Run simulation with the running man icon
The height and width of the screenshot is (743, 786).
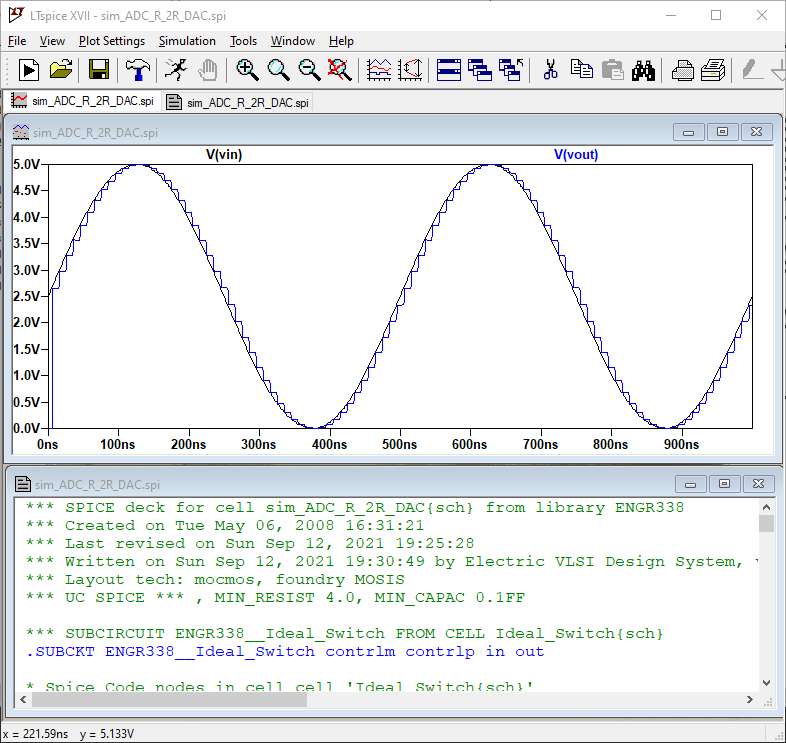(x=176, y=70)
